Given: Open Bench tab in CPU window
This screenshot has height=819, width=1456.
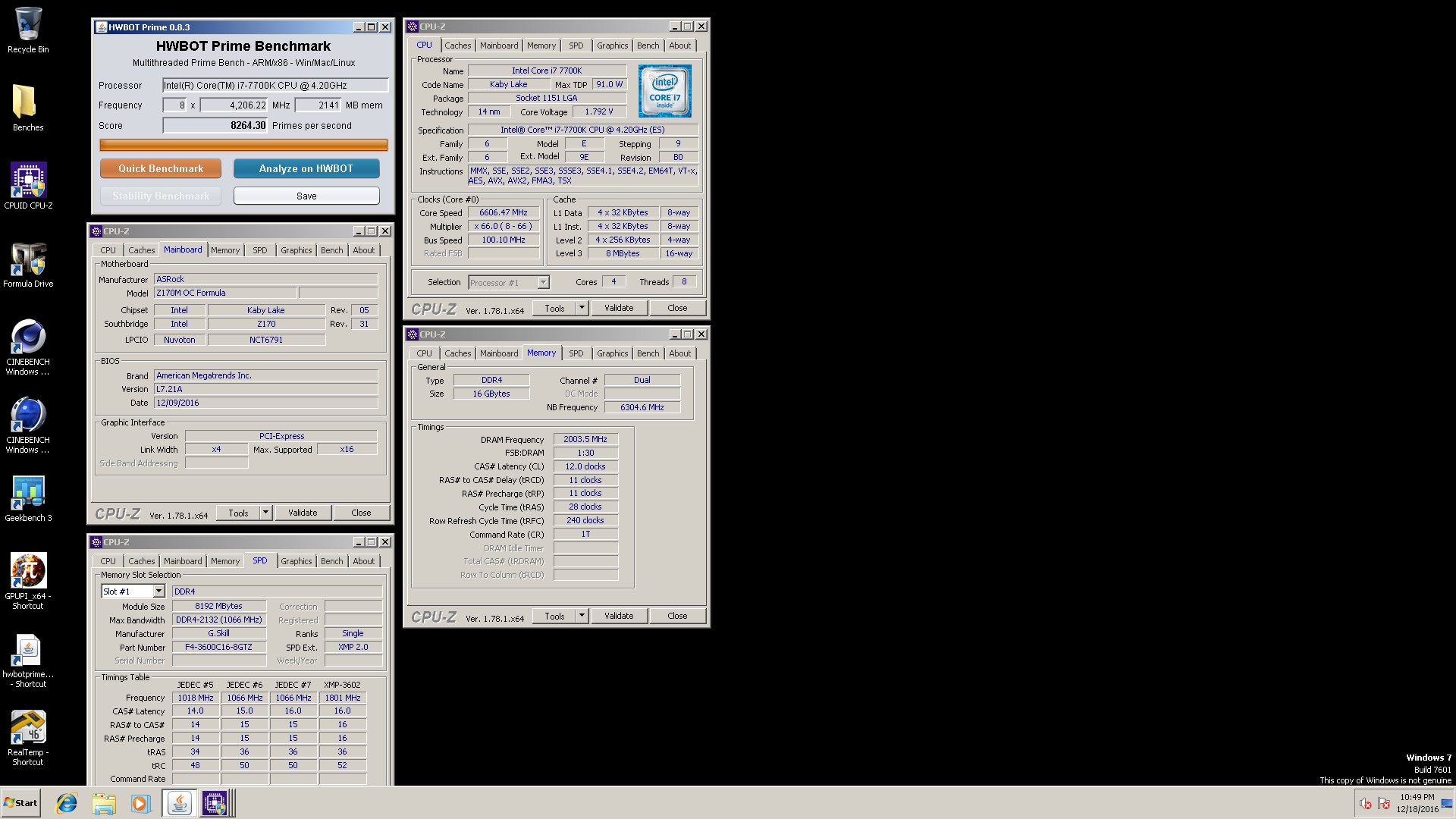Looking at the screenshot, I should coord(648,45).
